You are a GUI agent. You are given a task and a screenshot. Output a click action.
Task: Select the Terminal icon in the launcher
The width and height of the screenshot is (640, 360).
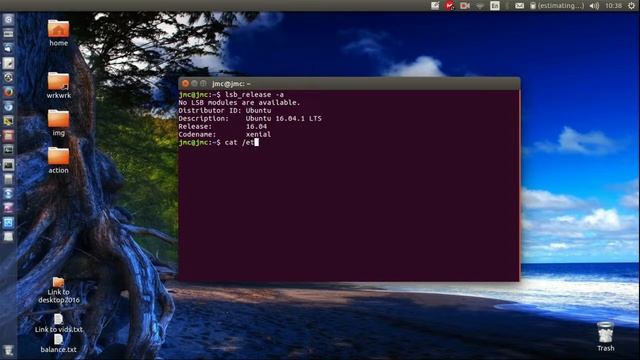(x=8, y=165)
